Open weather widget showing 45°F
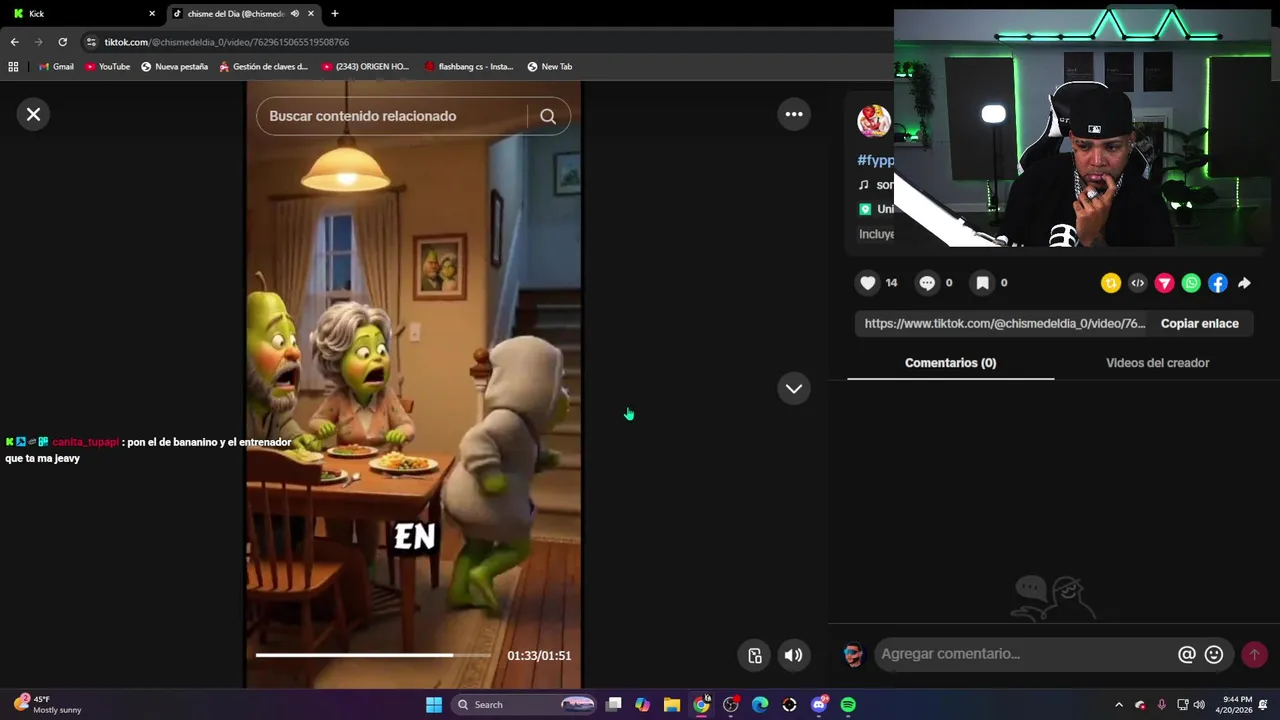The height and width of the screenshot is (720, 1280). (47, 705)
